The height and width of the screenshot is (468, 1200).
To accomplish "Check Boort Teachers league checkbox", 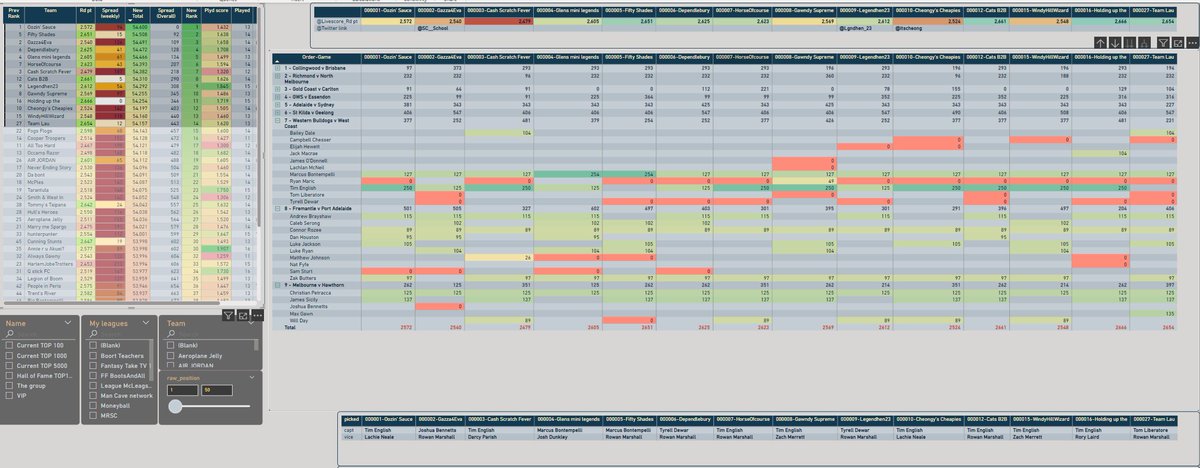I will 93,355.
